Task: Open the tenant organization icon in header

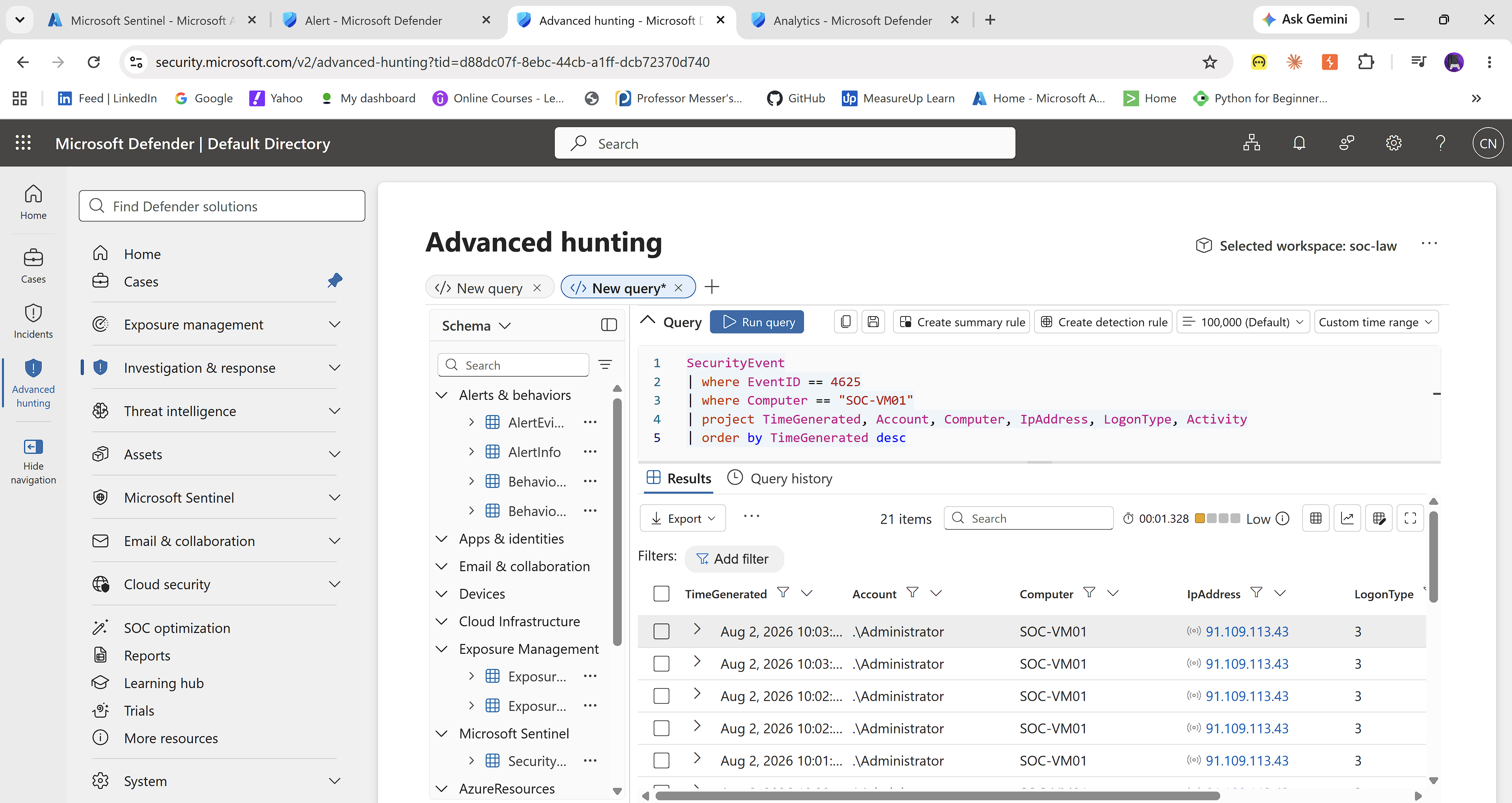Action: 1251,142
